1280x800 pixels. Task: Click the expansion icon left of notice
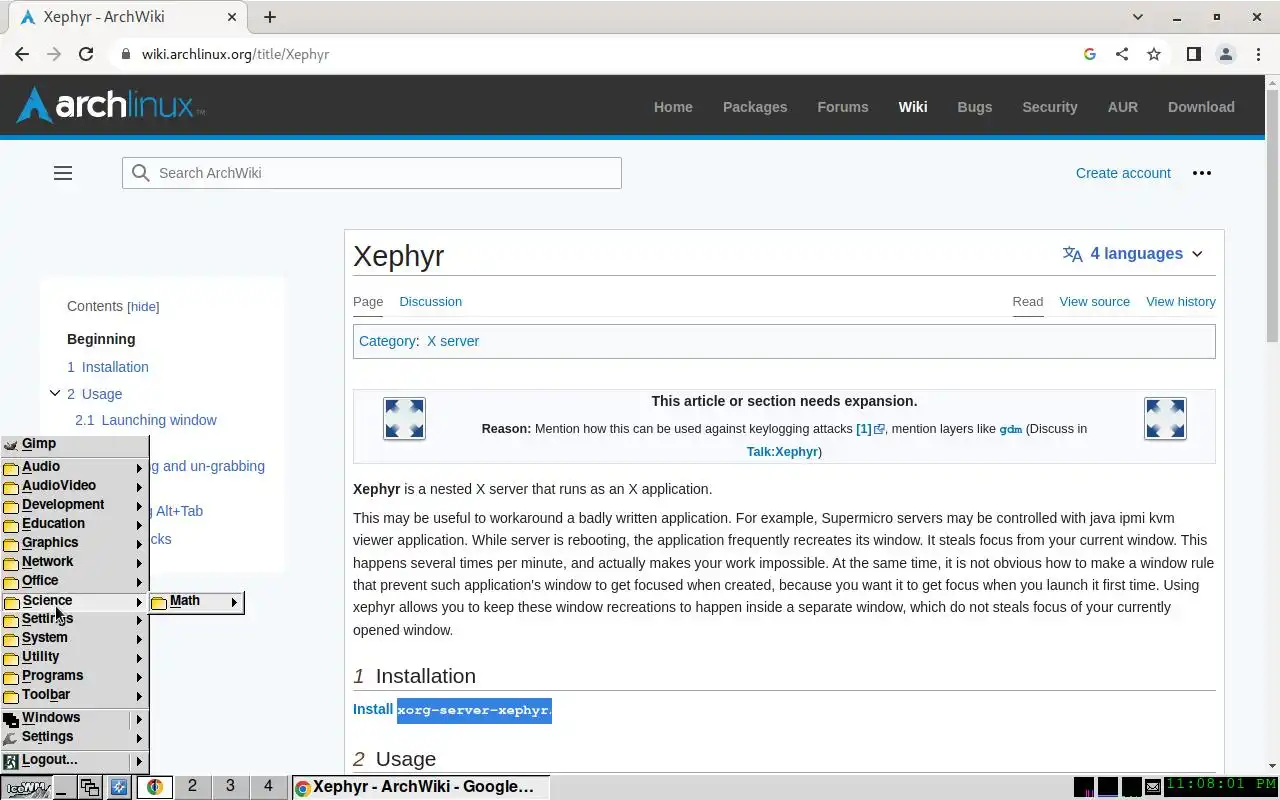404,418
